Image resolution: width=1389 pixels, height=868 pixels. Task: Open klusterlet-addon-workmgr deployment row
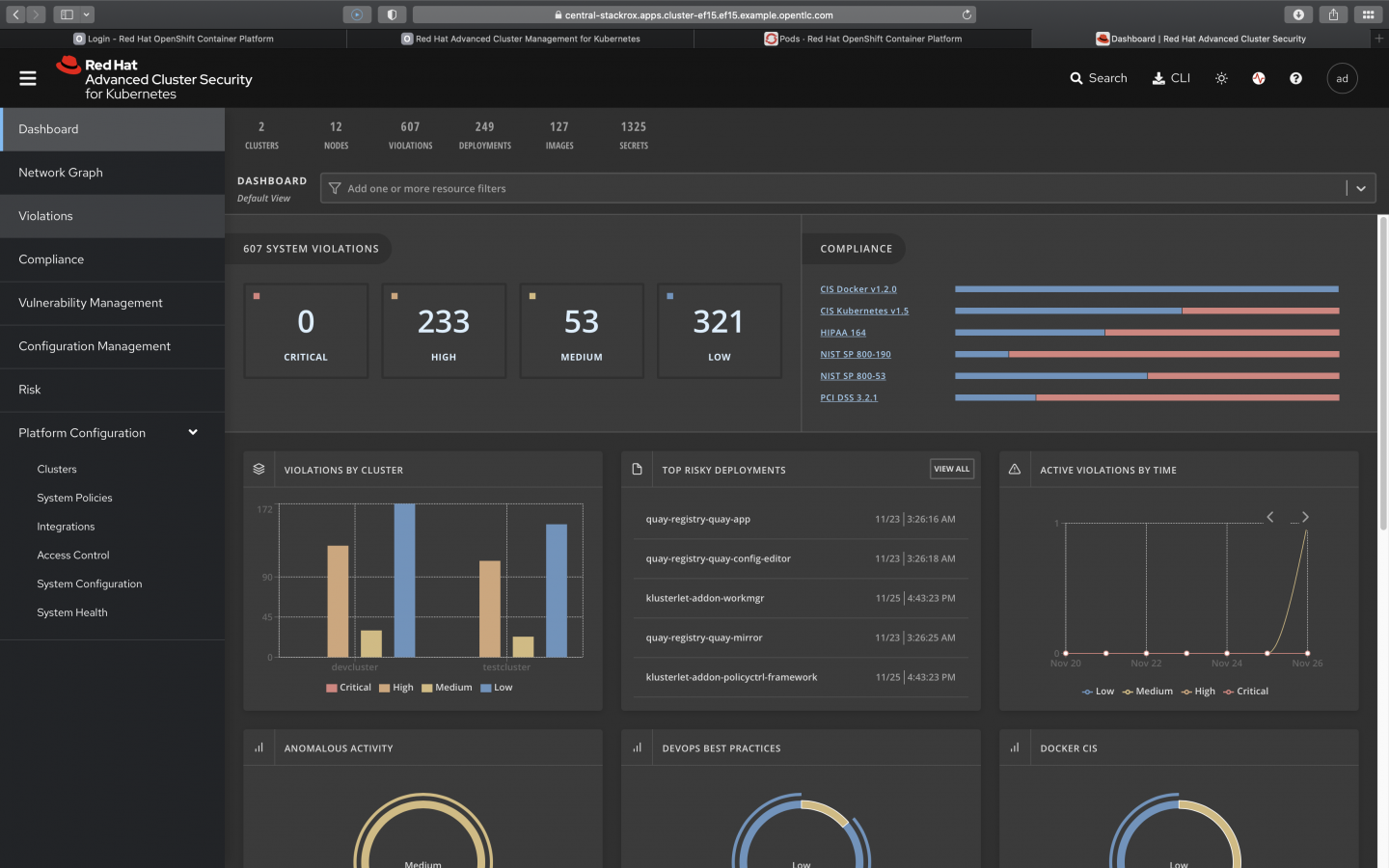[801, 598]
